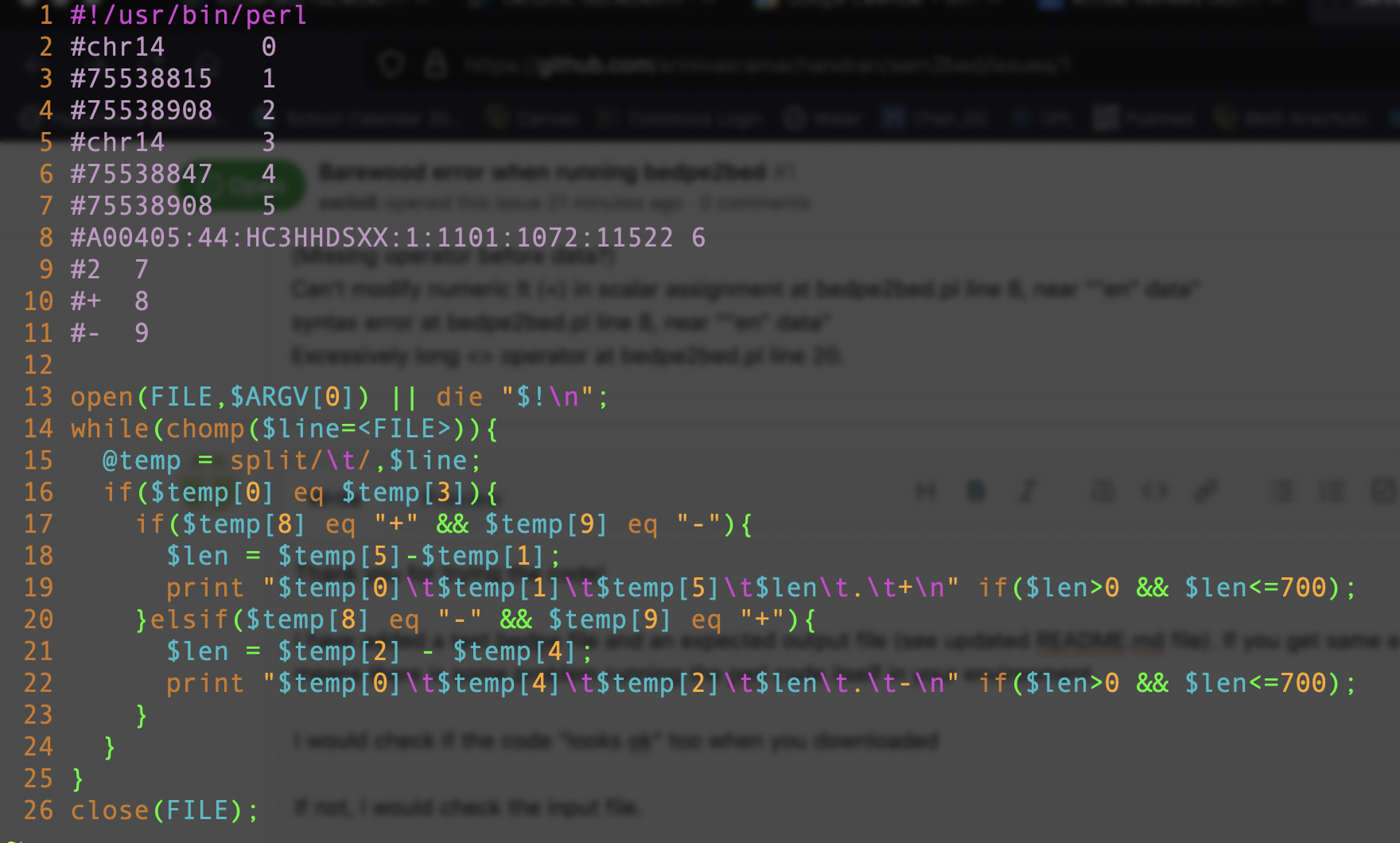This screenshot has height=843, width=1400.
Task: Toggle bold formatting in comment toolbar
Action: pos(976,492)
